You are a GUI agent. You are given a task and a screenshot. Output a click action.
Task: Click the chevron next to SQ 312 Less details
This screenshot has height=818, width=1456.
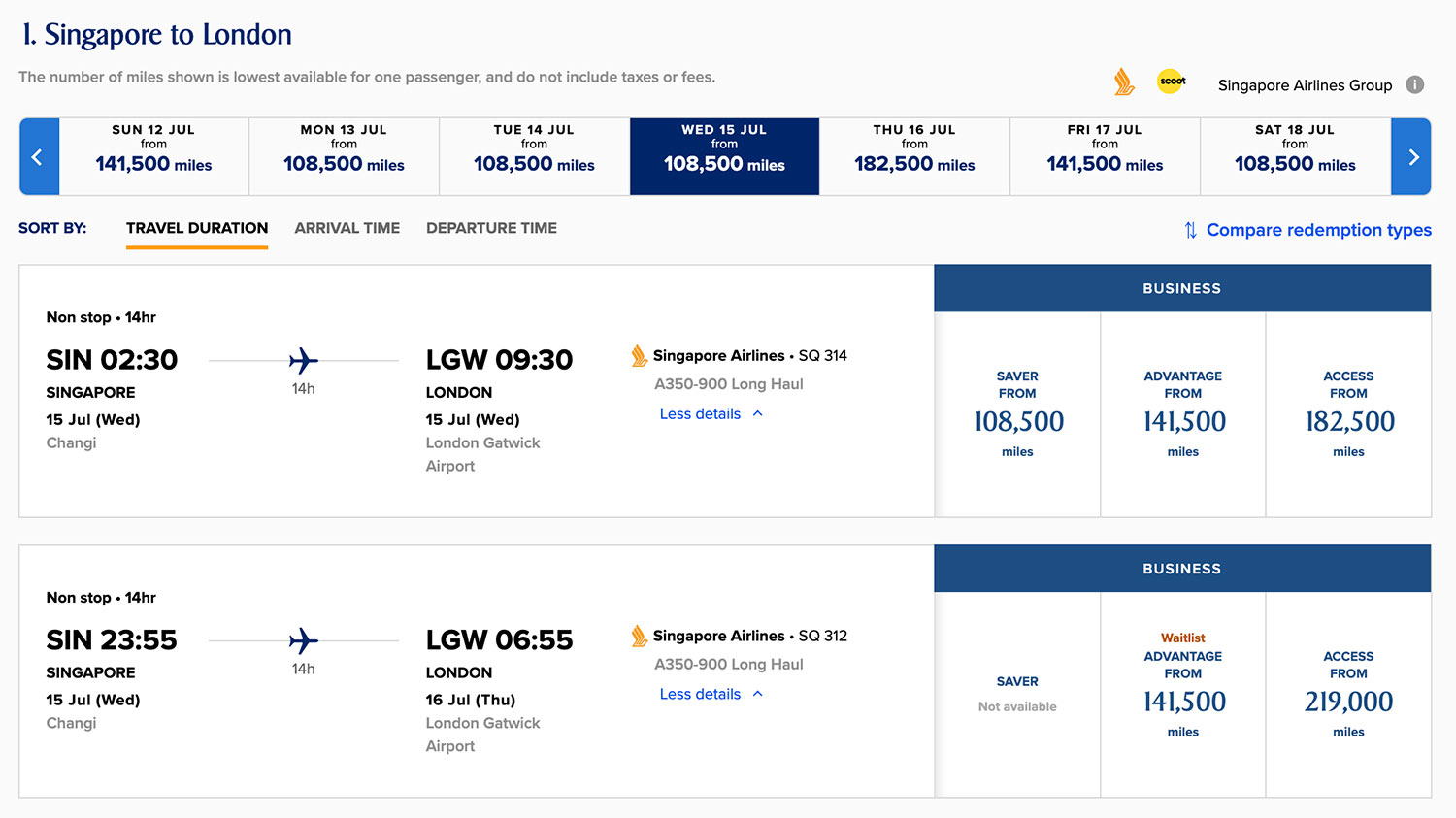click(758, 694)
